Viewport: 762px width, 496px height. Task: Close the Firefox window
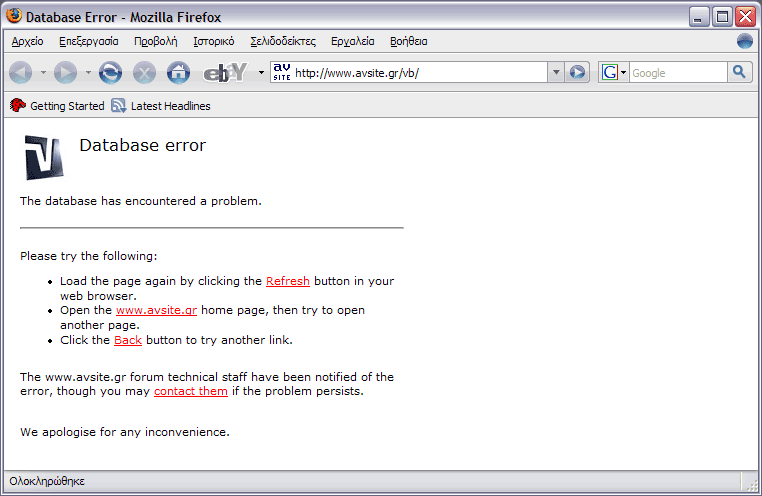tap(745, 17)
